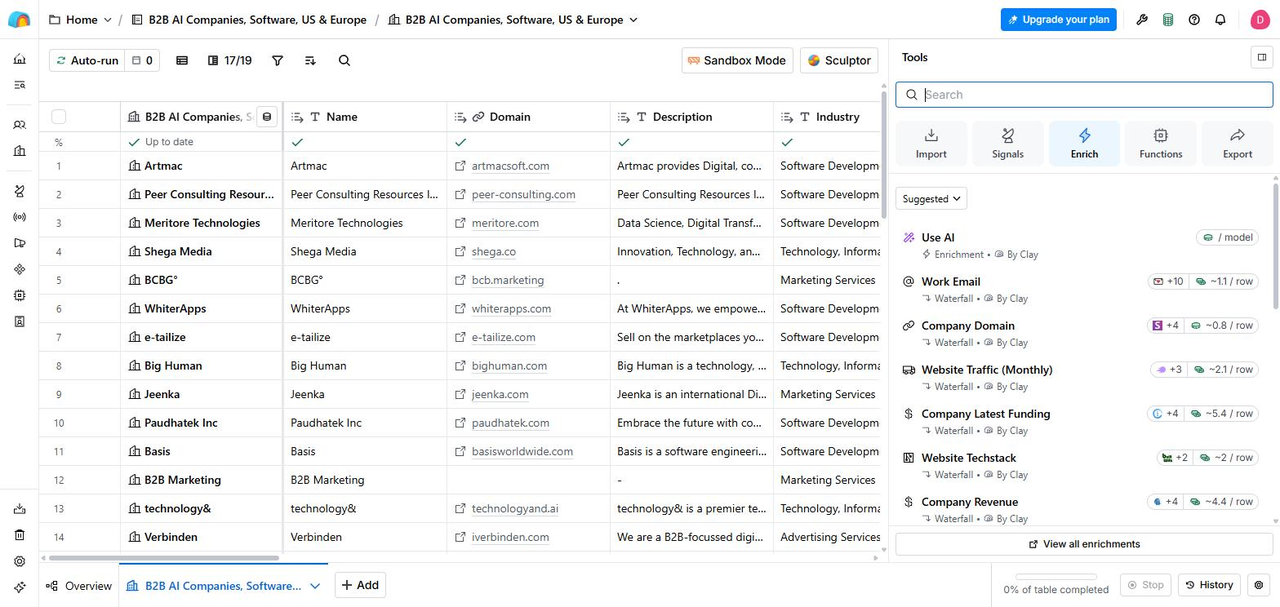Image resolution: width=1280 pixels, height=607 pixels.
Task: Open the trash icon in the left sidebar
Action: 19,535
